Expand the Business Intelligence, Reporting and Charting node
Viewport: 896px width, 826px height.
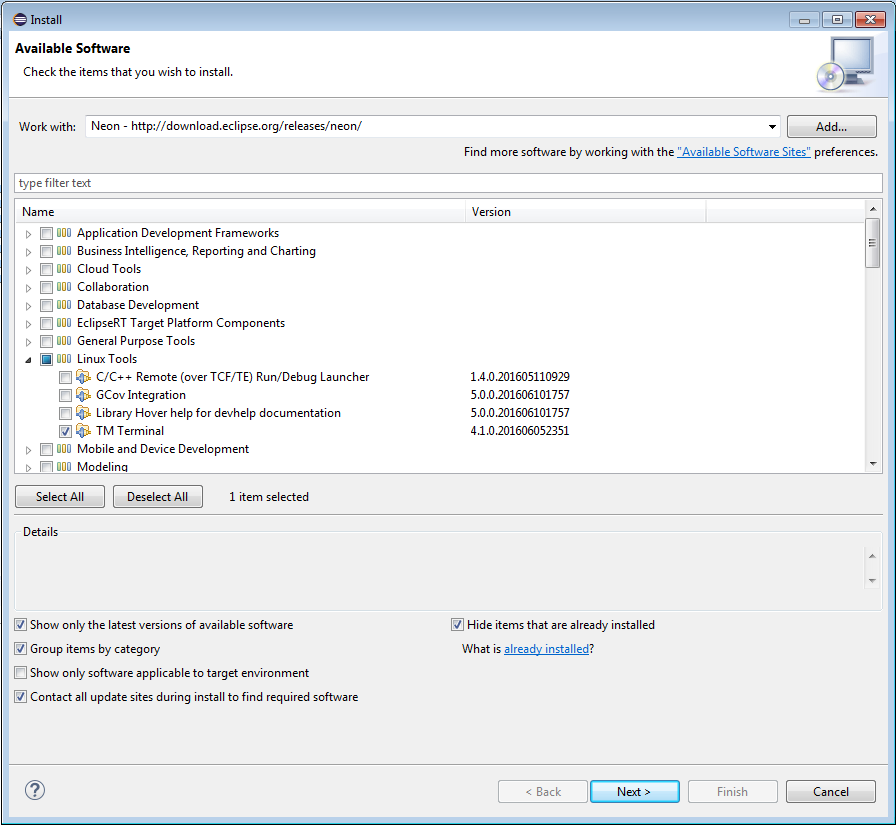pos(28,251)
